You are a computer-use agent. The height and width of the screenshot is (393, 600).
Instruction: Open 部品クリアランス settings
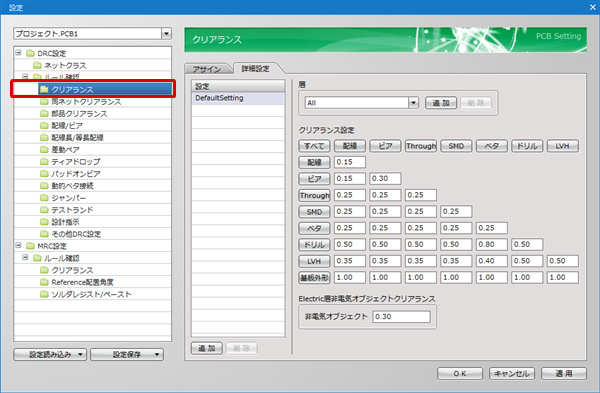click(x=79, y=114)
